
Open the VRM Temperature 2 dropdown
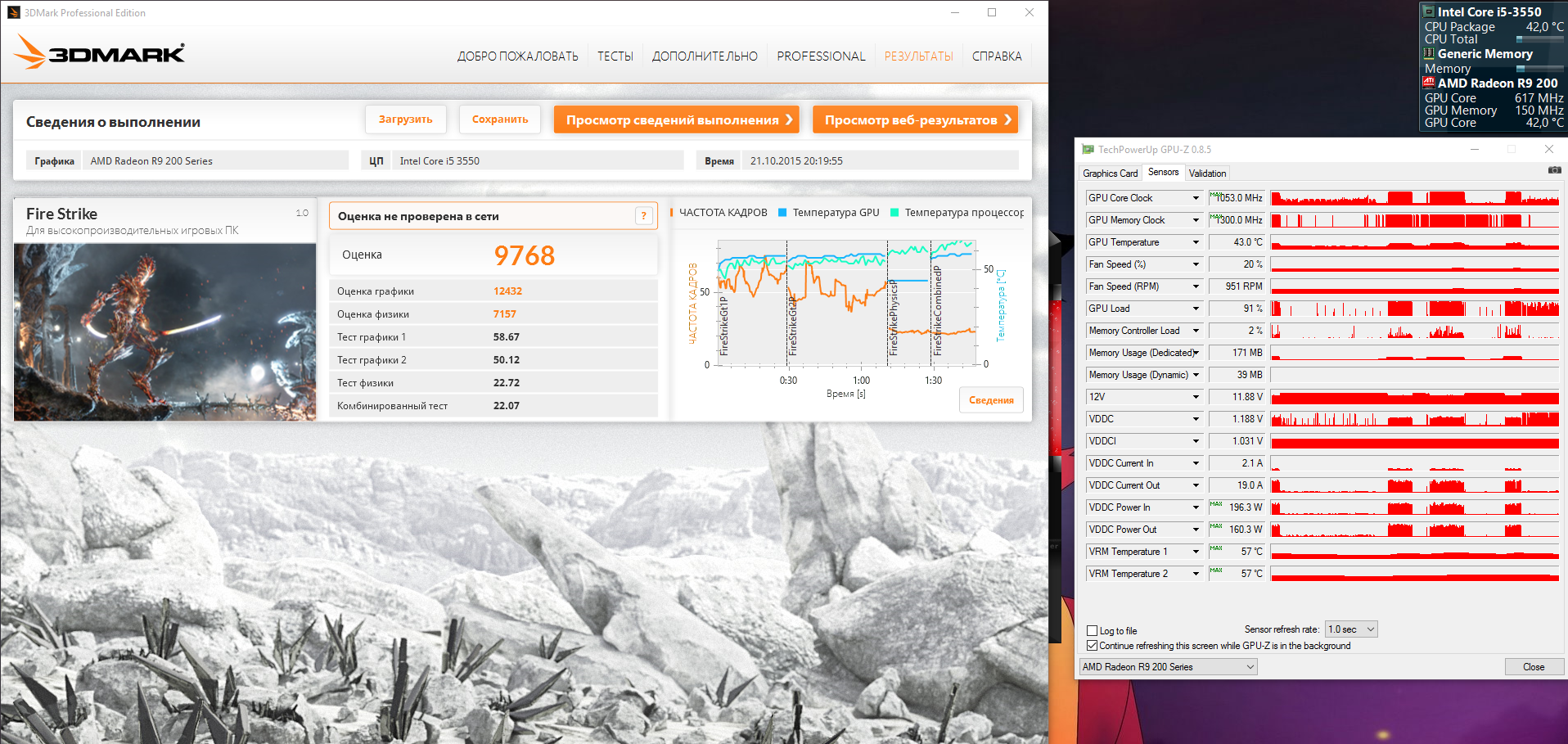(1196, 574)
